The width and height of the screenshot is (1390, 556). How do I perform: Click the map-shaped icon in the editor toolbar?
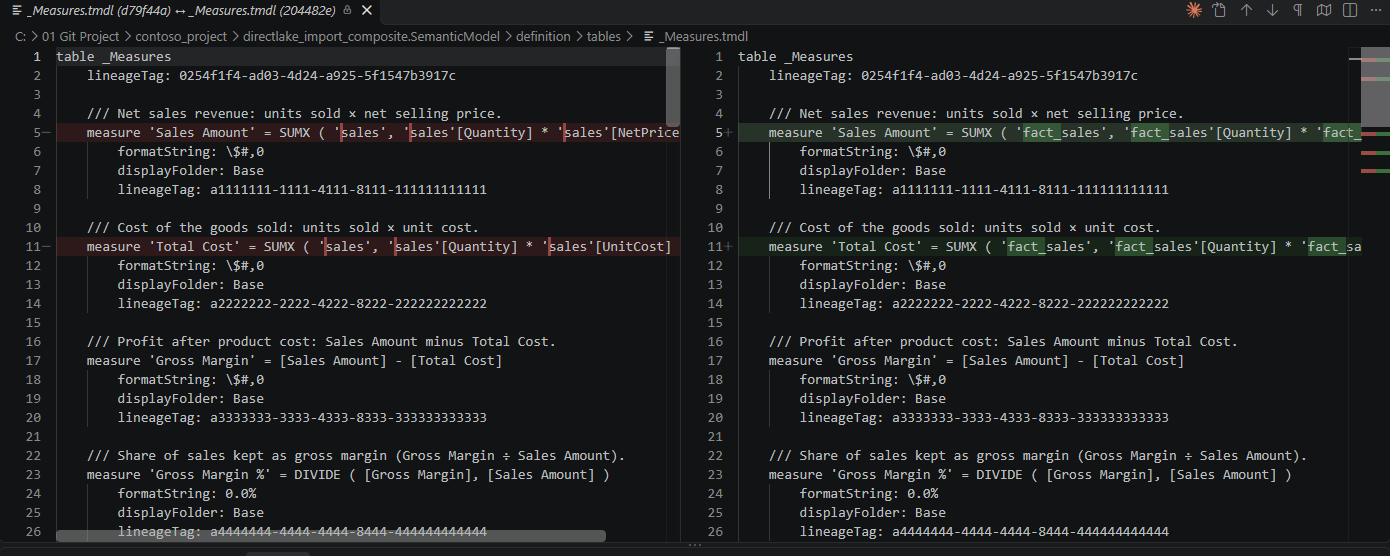tap(1324, 10)
